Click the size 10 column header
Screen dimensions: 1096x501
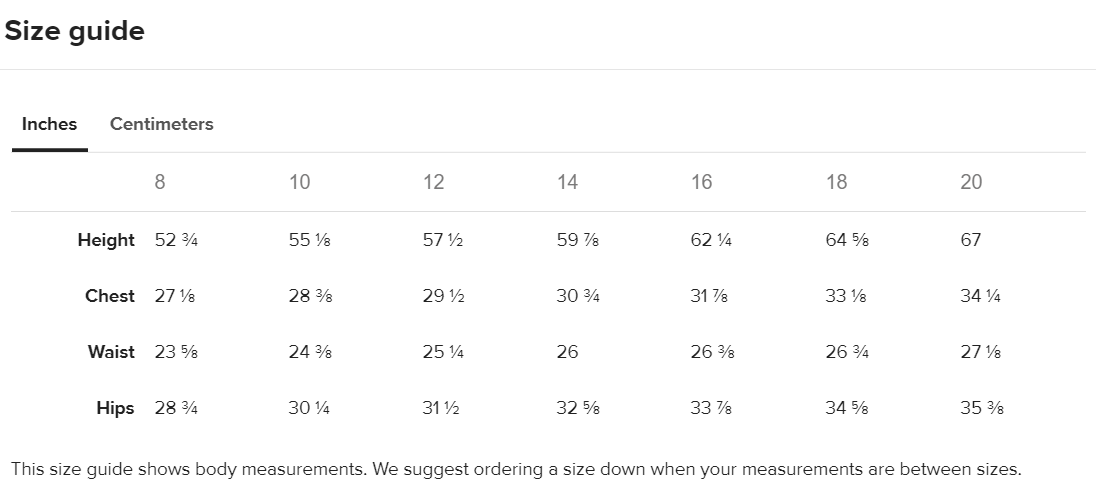(x=299, y=182)
